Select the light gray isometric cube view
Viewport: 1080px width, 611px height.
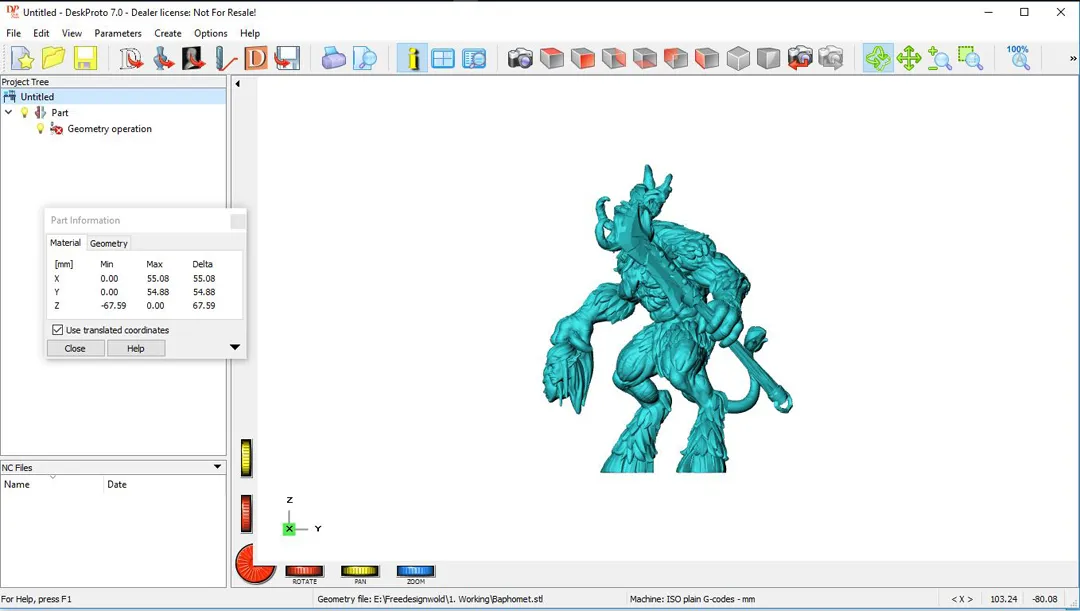click(738, 59)
